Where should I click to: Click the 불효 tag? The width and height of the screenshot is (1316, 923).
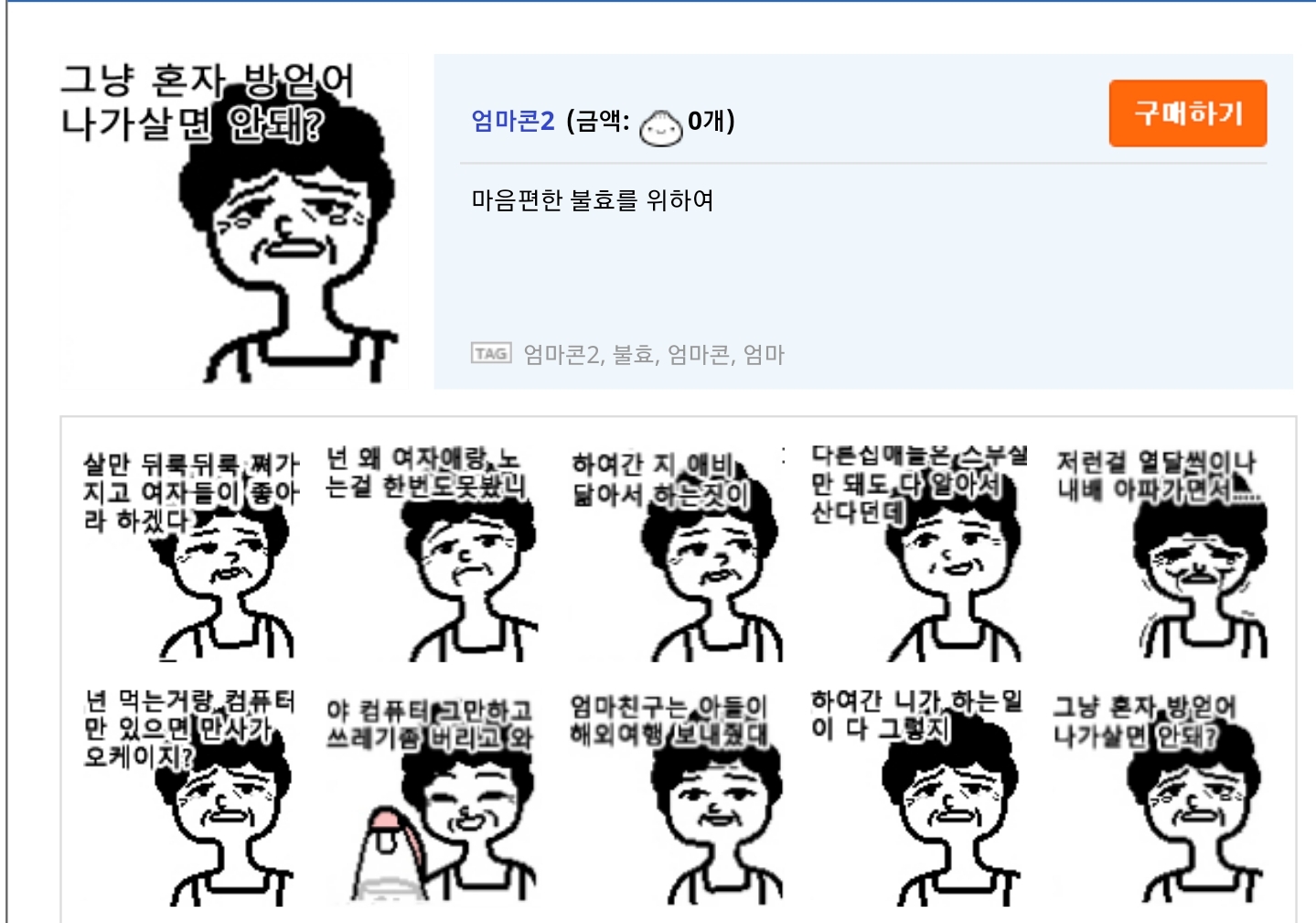[x=633, y=354]
